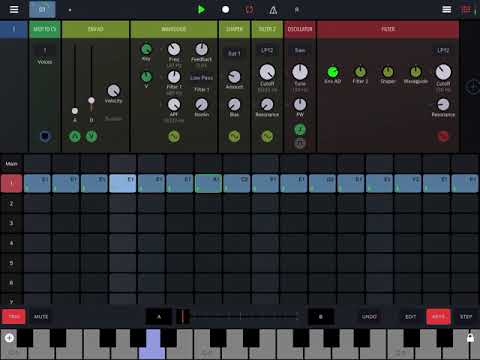Viewport: 480px width, 360px height.
Task: Click the bright green Env AD mod knob
Action: pyautogui.click(x=333, y=72)
